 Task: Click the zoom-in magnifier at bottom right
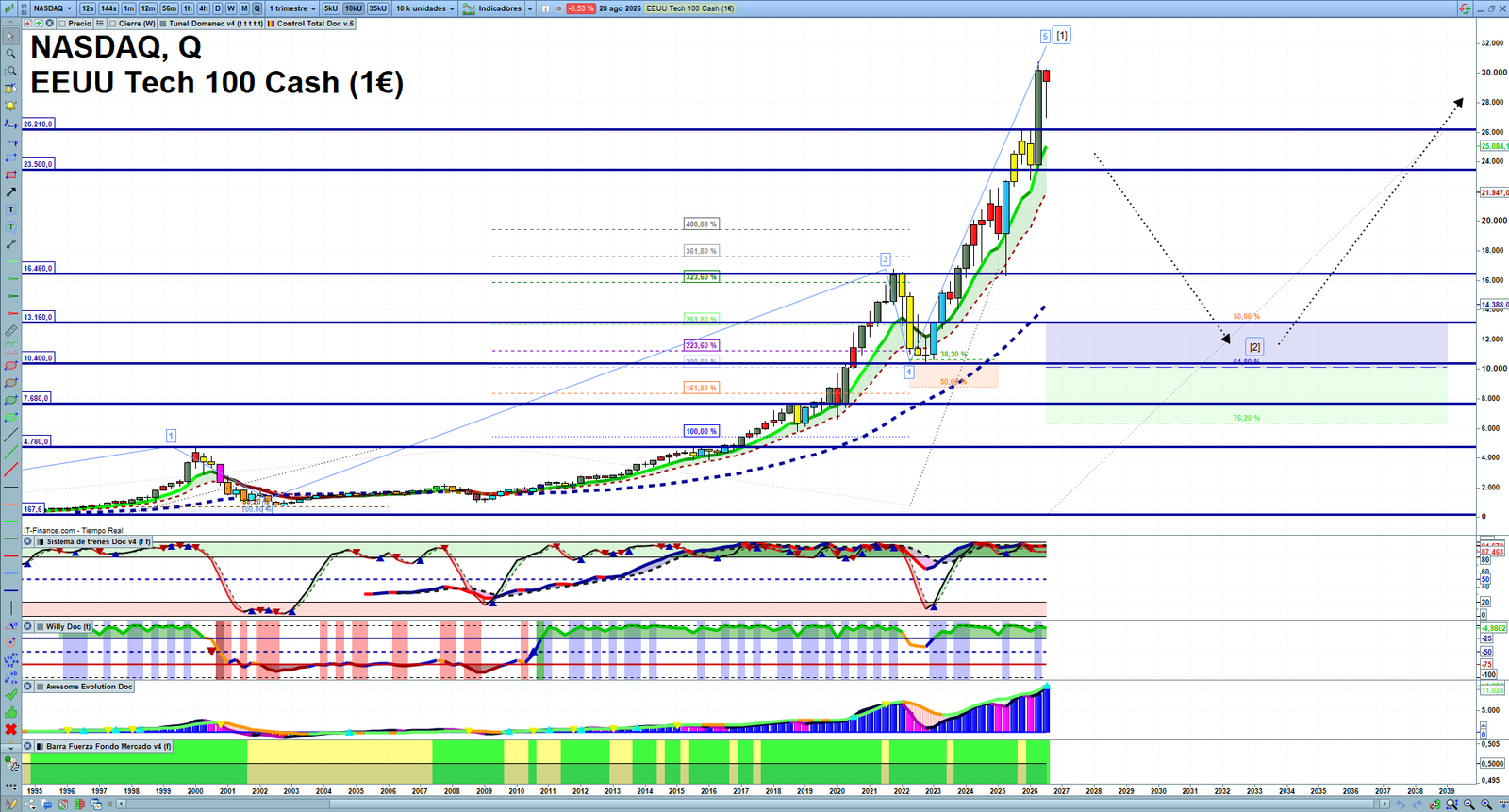(1486, 804)
